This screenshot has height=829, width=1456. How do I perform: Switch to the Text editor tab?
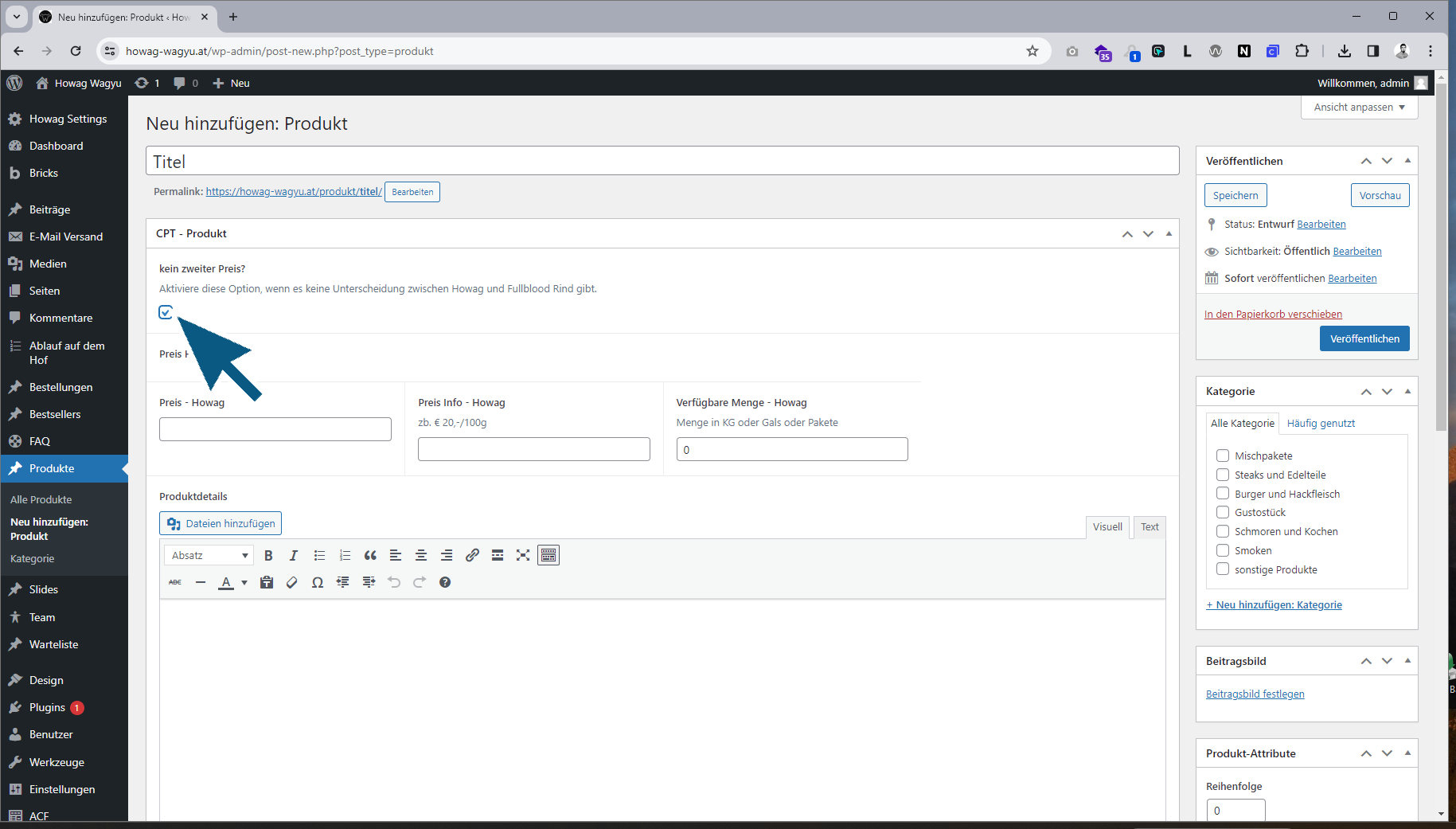(1150, 526)
